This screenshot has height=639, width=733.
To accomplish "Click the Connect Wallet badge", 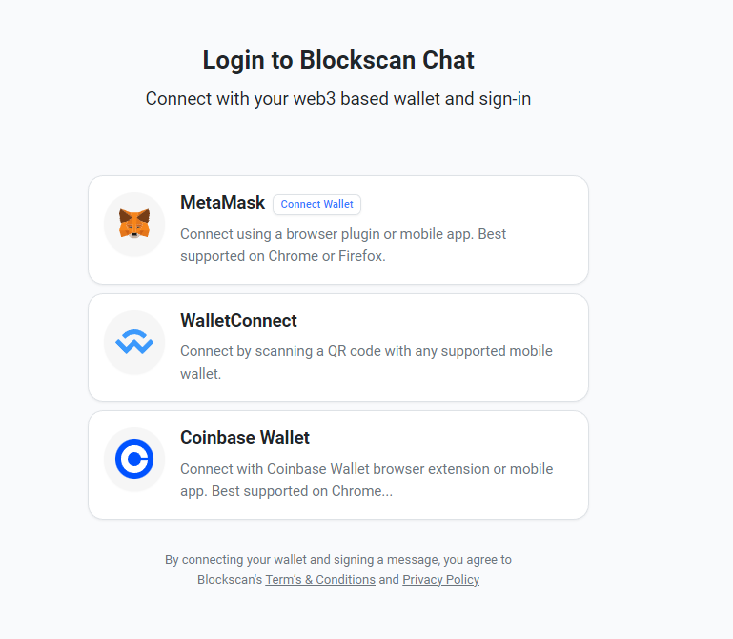I will point(317,204).
